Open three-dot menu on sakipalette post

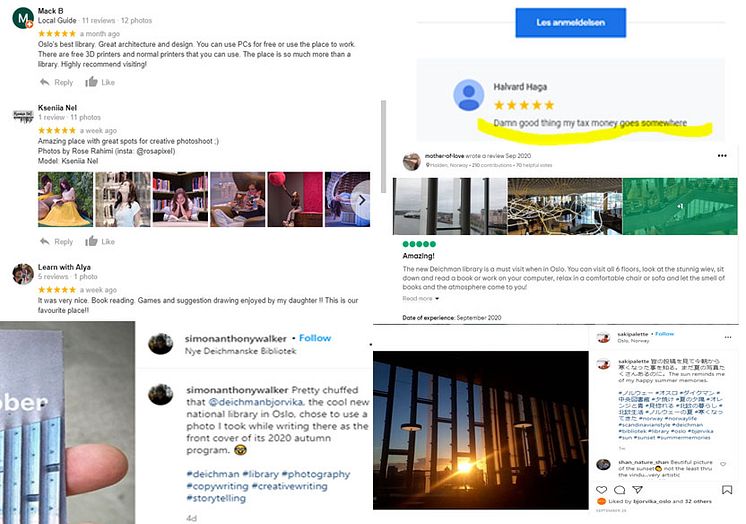pyautogui.click(x=728, y=337)
